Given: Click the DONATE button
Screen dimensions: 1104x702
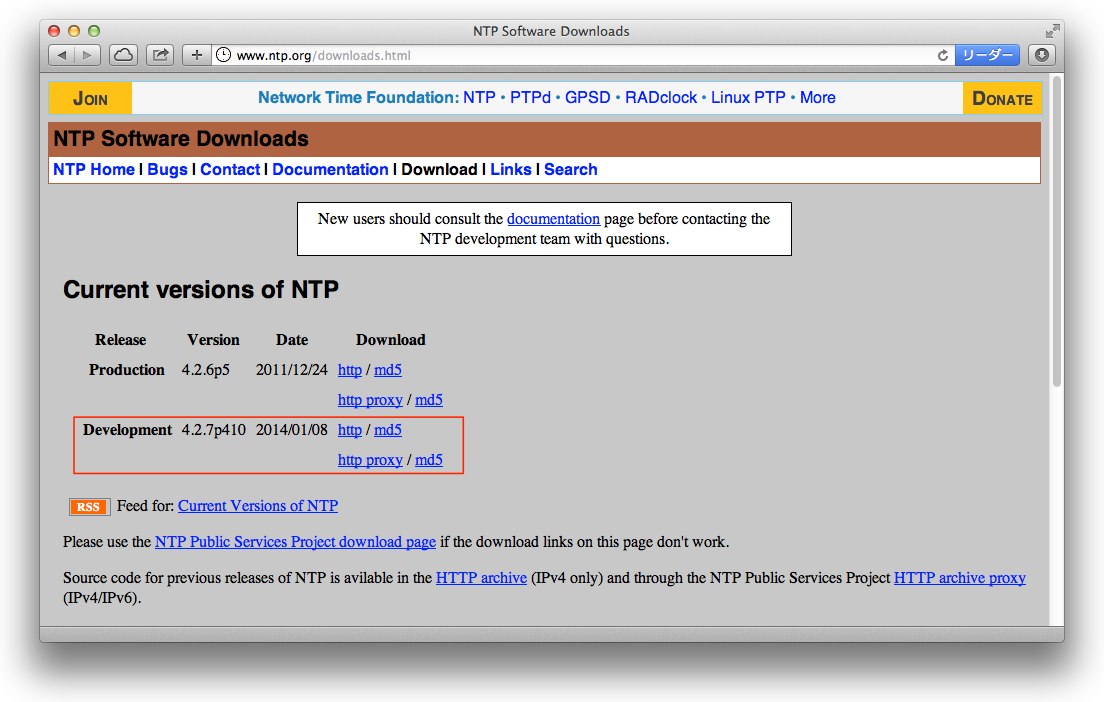Looking at the screenshot, I should click(1002, 98).
